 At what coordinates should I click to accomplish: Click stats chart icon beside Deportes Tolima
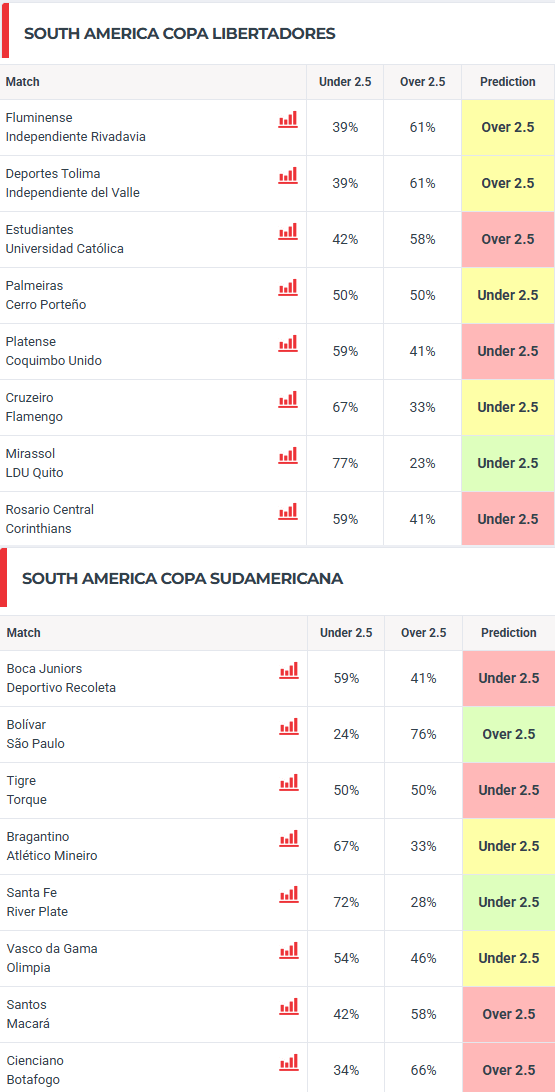pyautogui.click(x=288, y=175)
